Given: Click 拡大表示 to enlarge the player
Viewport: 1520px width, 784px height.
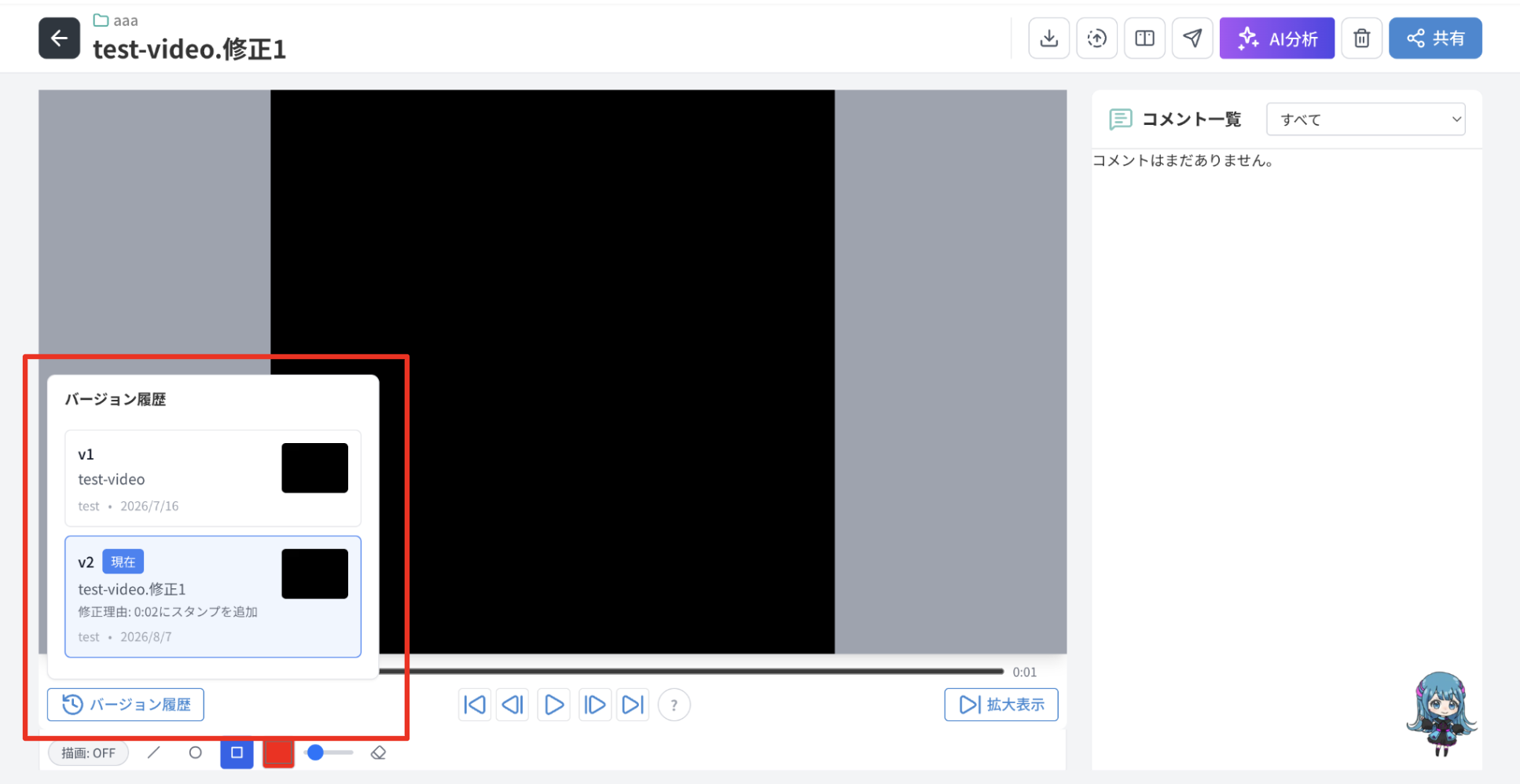Looking at the screenshot, I should [x=1001, y=705].
